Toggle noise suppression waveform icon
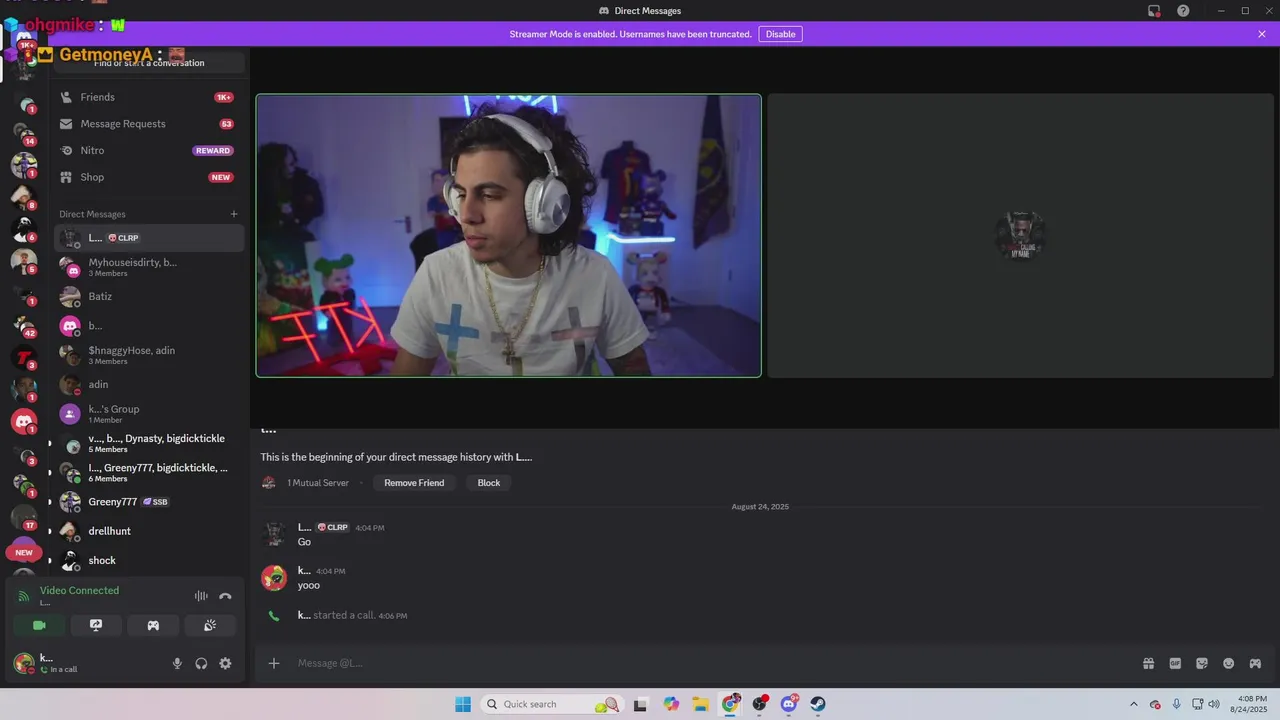The width and height of the screenshot is (1280, 720). point(201,596)
